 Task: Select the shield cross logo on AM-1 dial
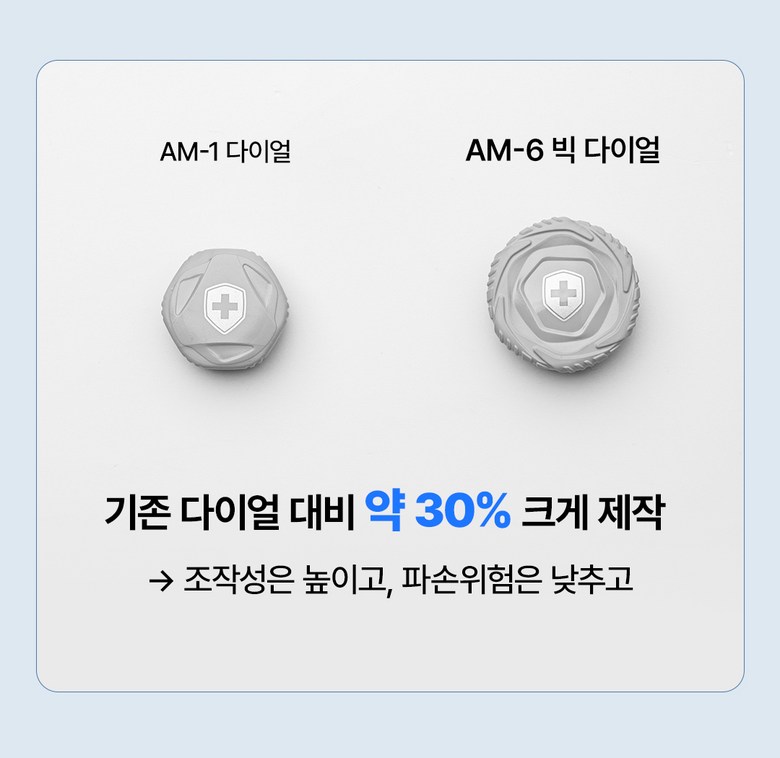pyautogui.click(x=225, y=308)
